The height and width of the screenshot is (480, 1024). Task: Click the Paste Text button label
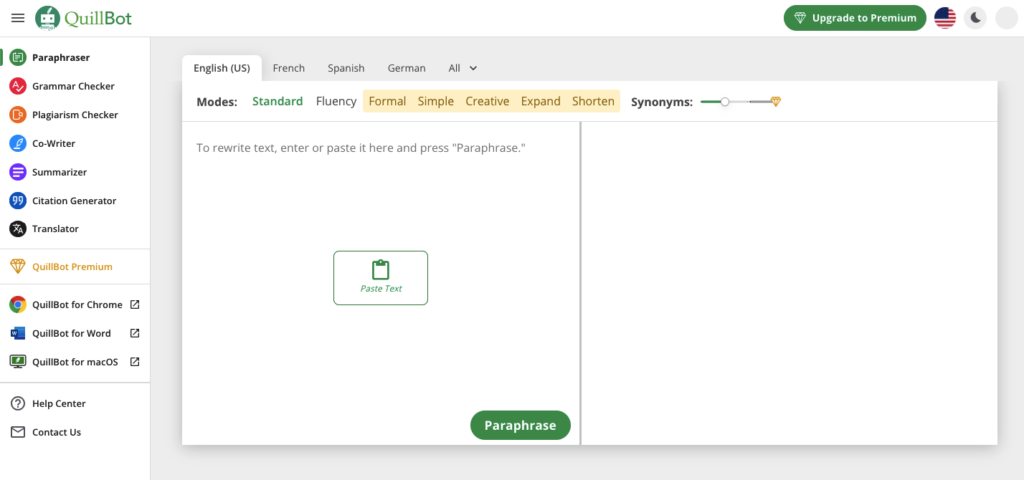click(381, 288)
